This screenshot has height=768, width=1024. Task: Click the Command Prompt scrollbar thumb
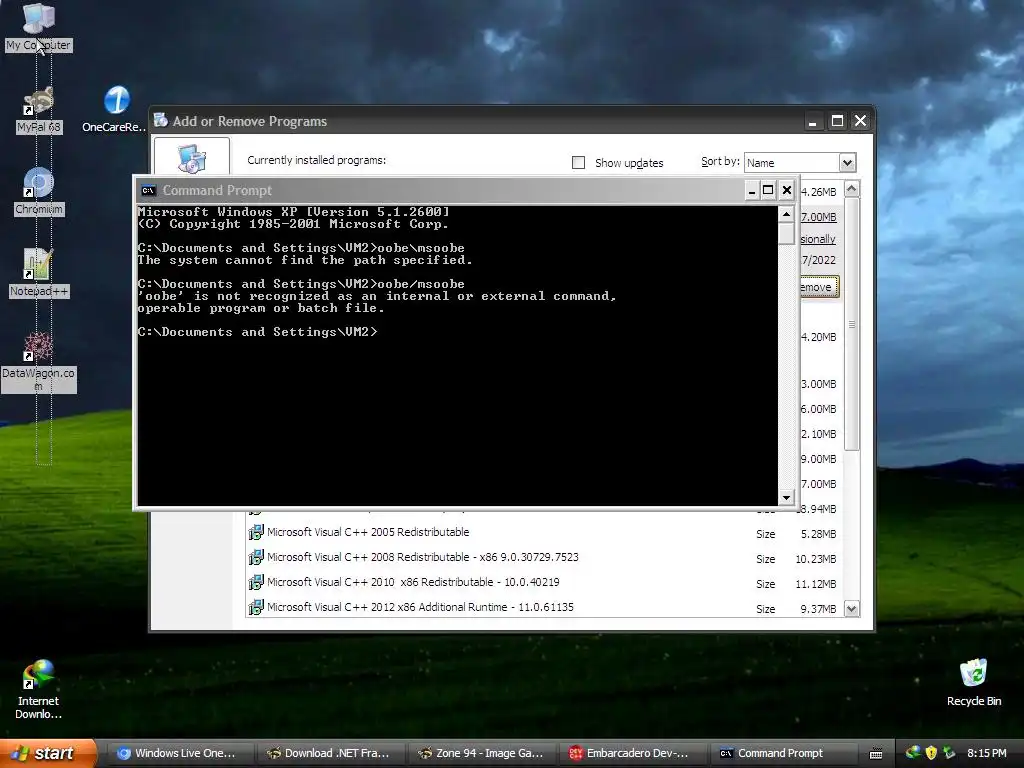coord(786,233)
